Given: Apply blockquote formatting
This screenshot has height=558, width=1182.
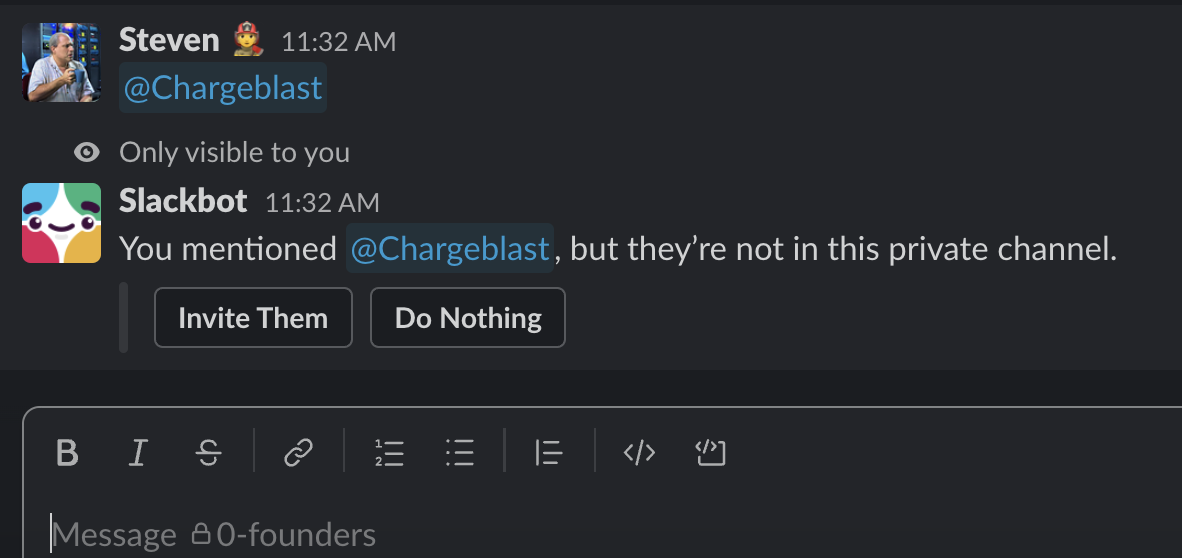Looking at the screenshot, I should coord(549,452).
